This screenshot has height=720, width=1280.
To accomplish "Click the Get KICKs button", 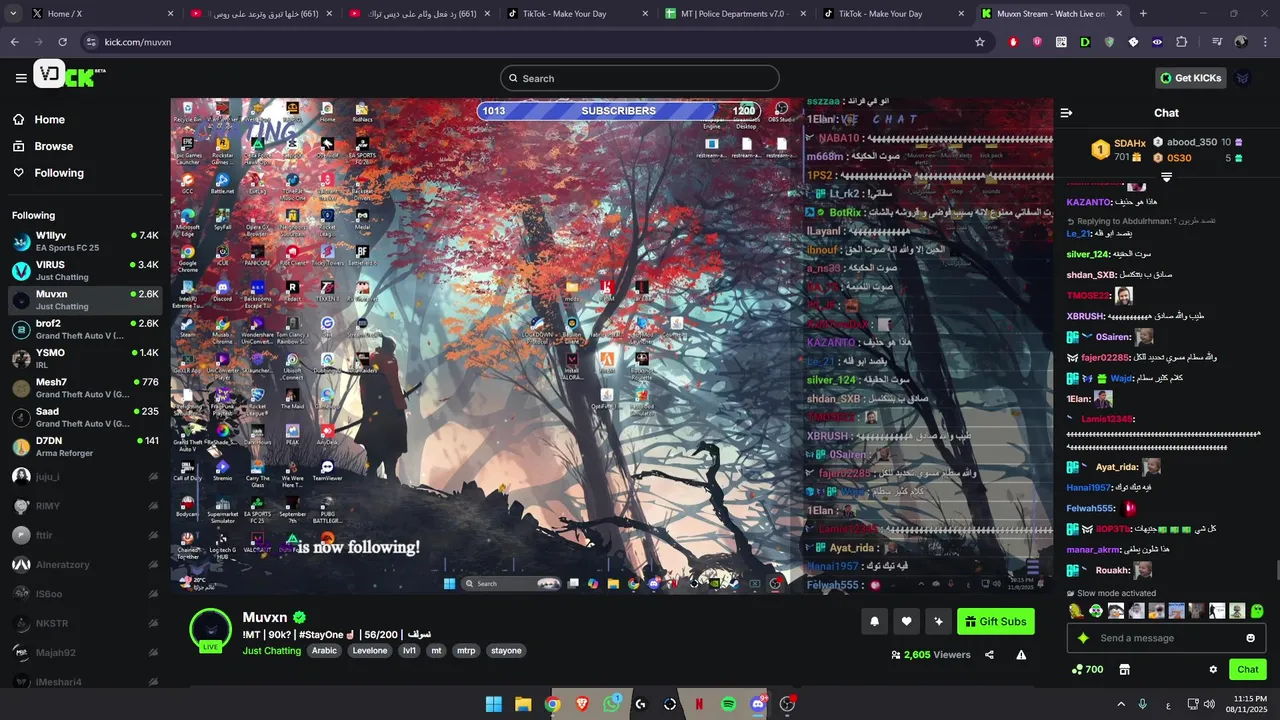I will pos(1190,78).
